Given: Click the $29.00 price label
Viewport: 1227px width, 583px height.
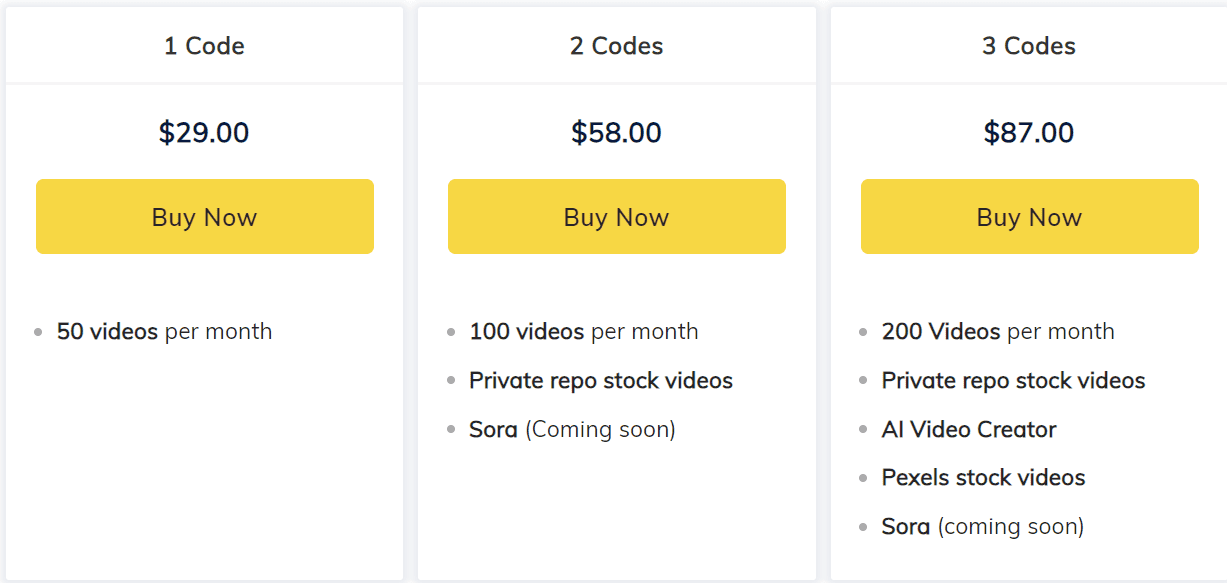Looking at the screenshot, I should coord(204,132).
